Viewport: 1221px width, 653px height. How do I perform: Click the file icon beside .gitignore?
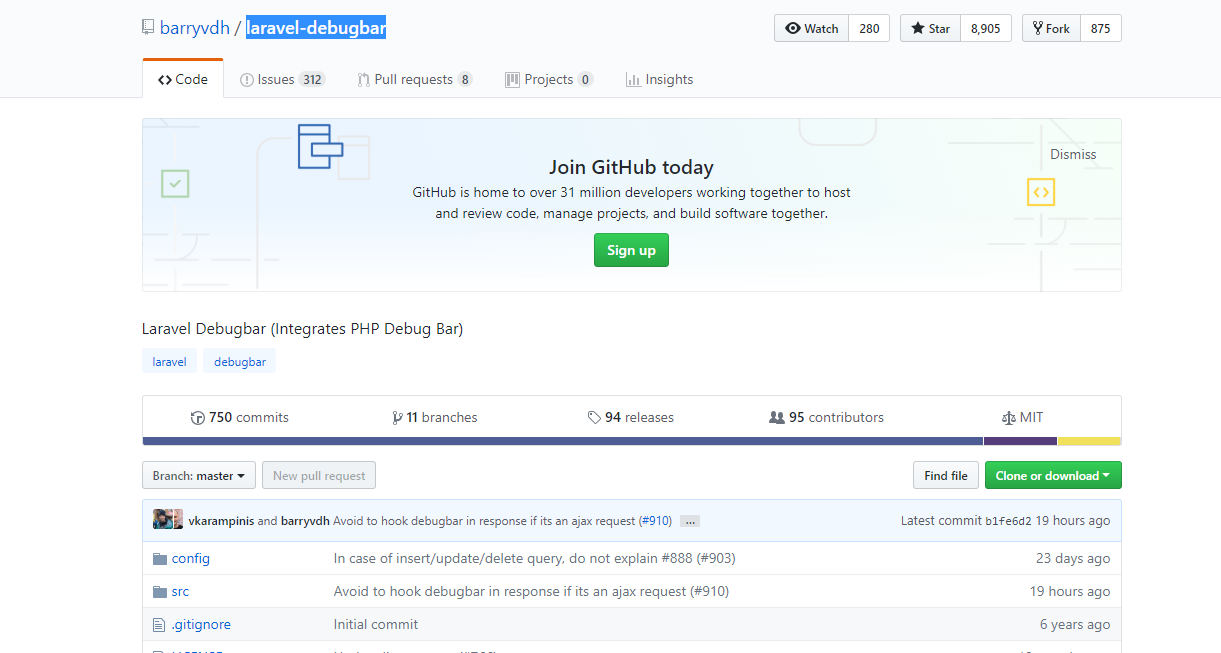pos(158,625)
